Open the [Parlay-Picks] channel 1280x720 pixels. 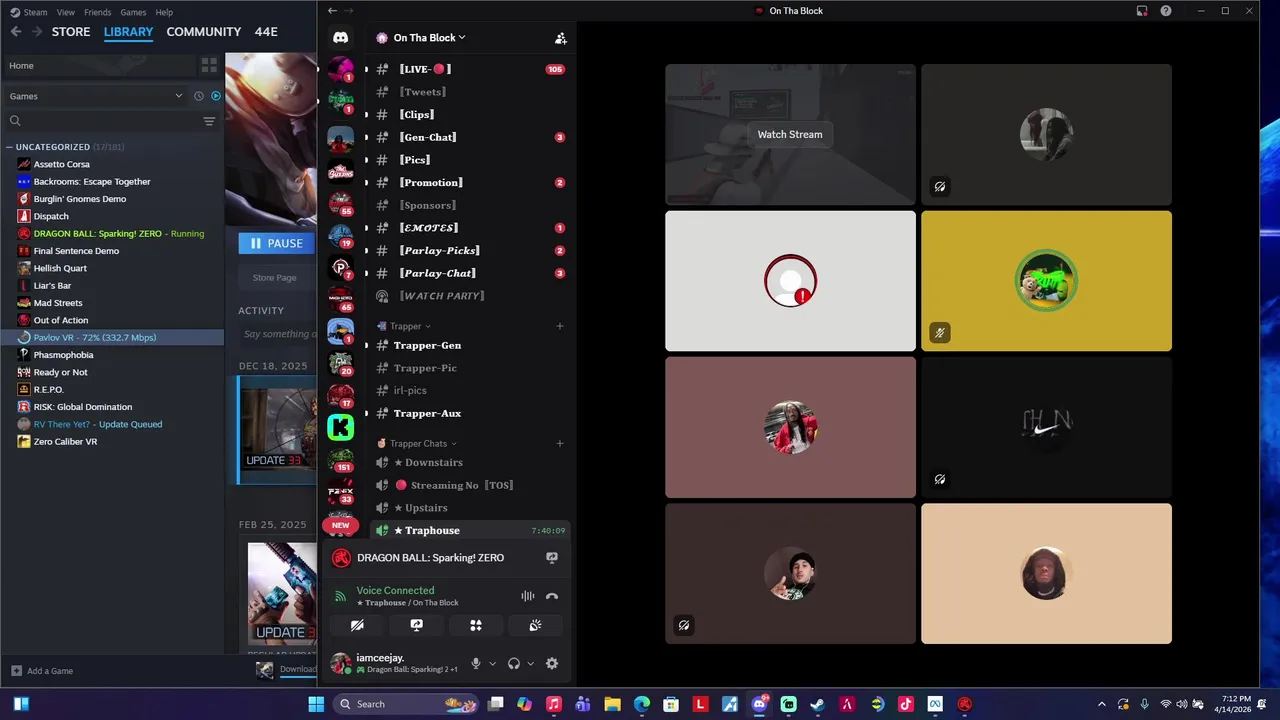(468, 250)
